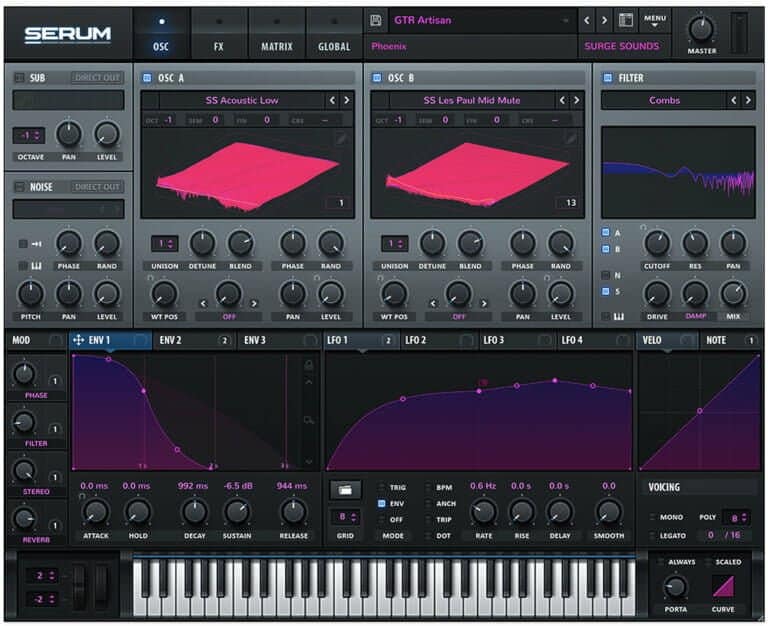This screenshot has height=626, width=768.
Task: Open SS Acoustic Low wavetable menu
Action: coord(242,100)
